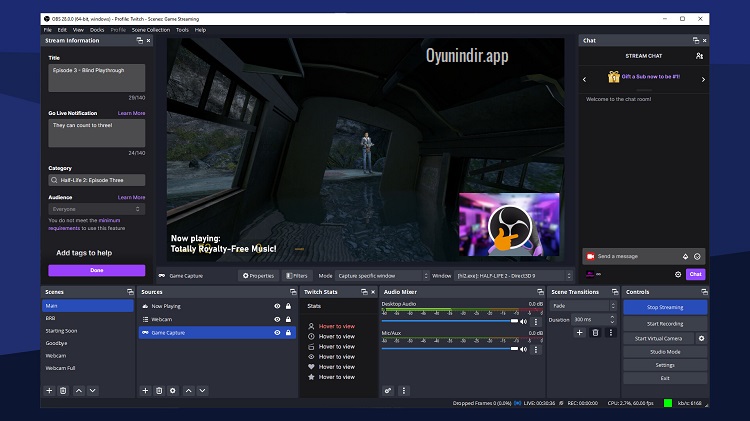Open the Tools menu
The width and height of the screenshot is (750, 421).
click(x=182, y=30)
